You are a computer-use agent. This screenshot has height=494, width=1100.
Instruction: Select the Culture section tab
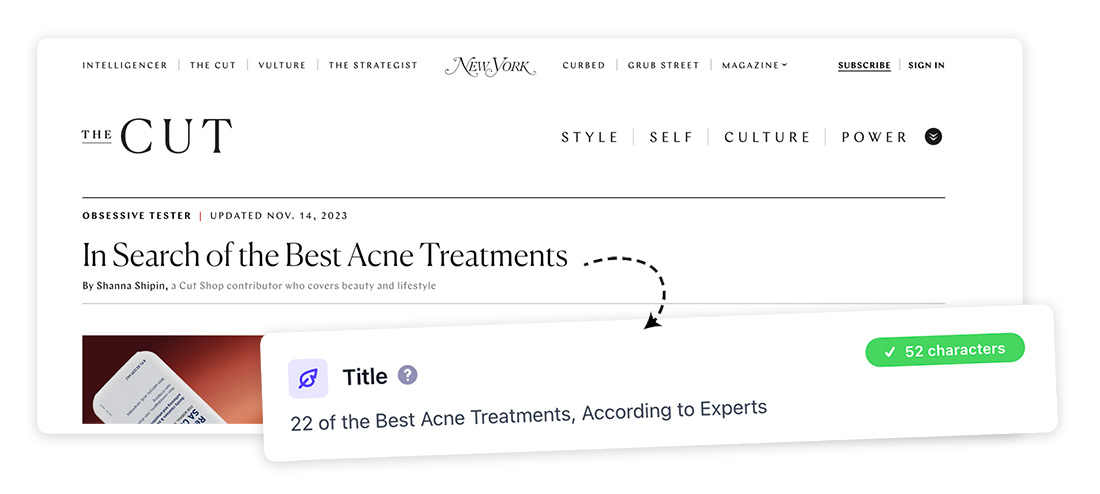point(767,138)
